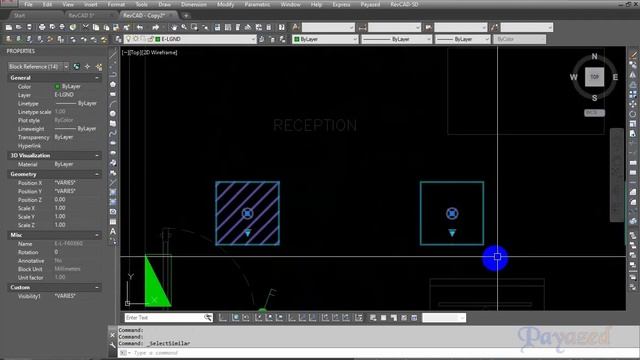Switch to the Start tab
640x360 pixels.
click(x=20, y=16)
